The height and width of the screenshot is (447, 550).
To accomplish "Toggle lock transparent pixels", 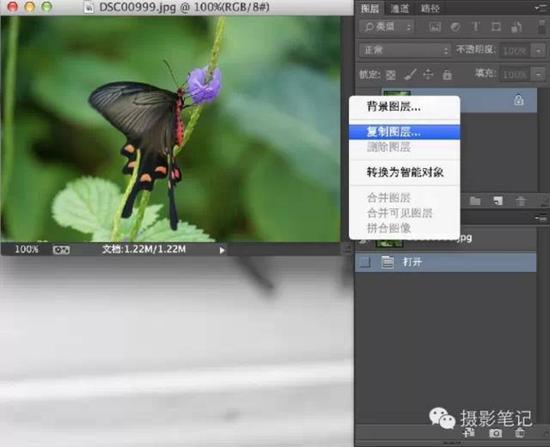I will pyautogui.click(x=390, y=75).
